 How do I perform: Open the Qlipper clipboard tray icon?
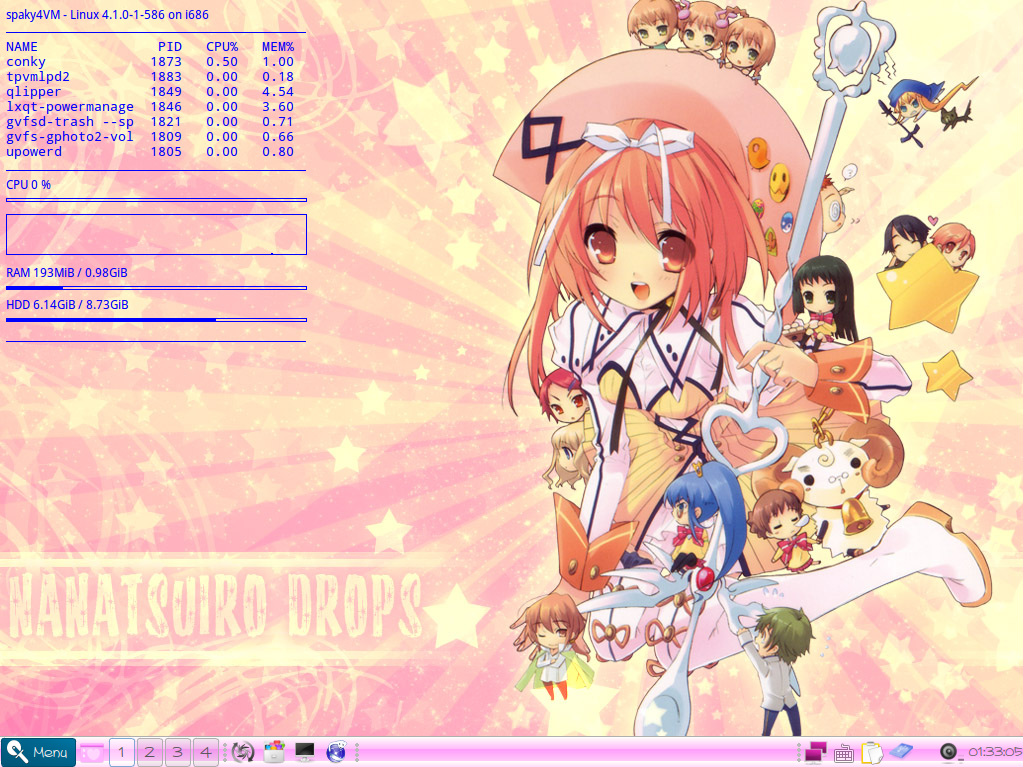872,753
